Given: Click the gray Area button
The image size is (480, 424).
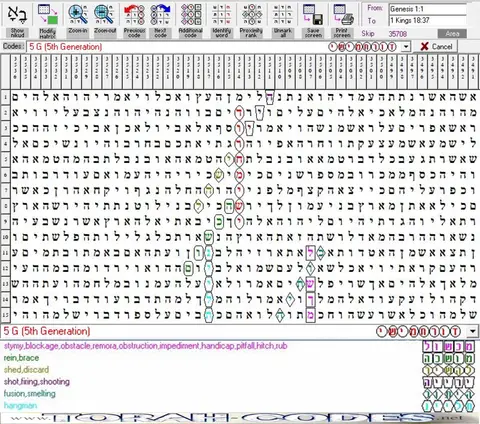Looking at the screenshot, I should point(452,34).
